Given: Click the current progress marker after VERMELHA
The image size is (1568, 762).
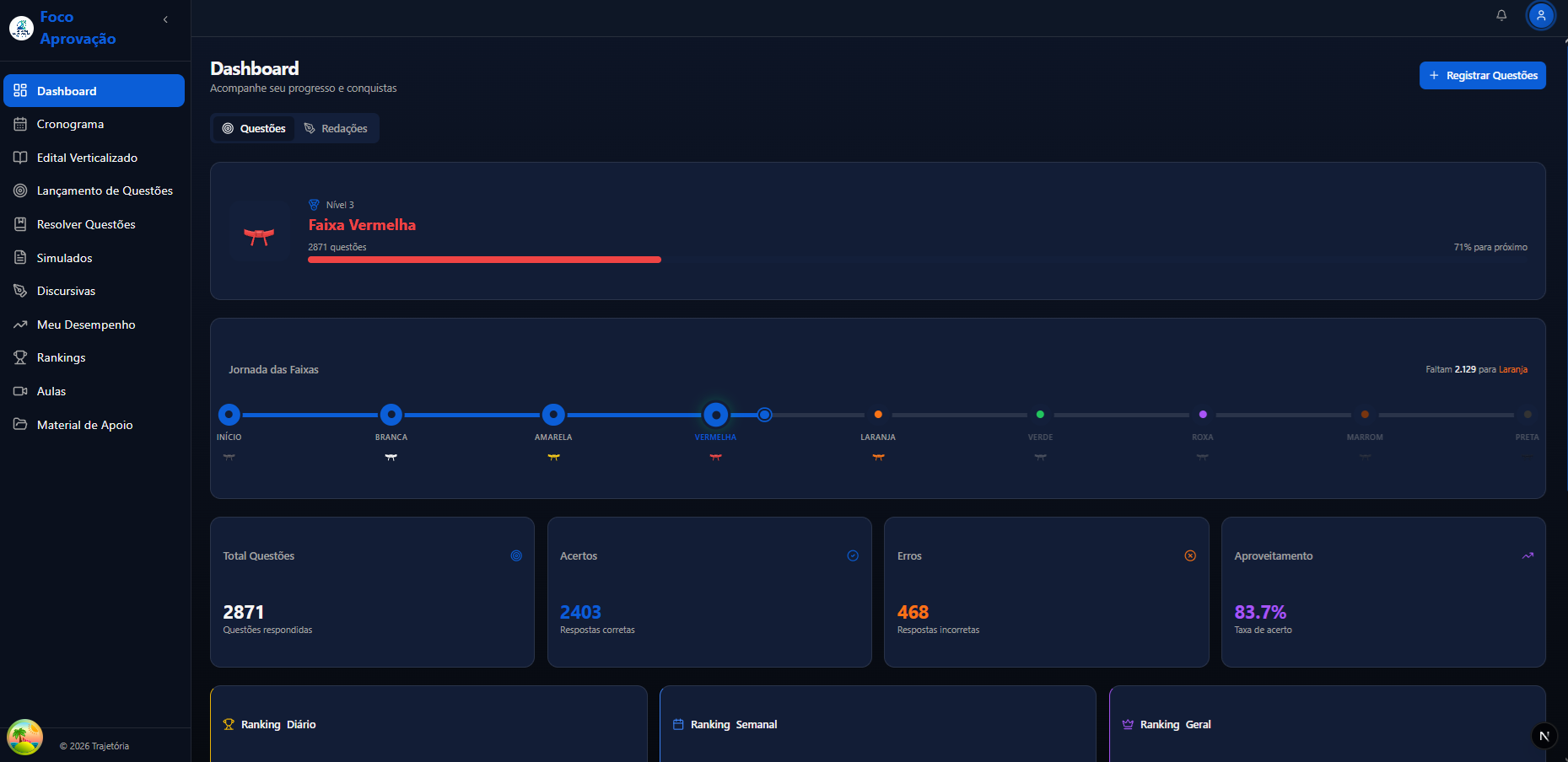Looking at the screenshot, I should tap(764, 415).
